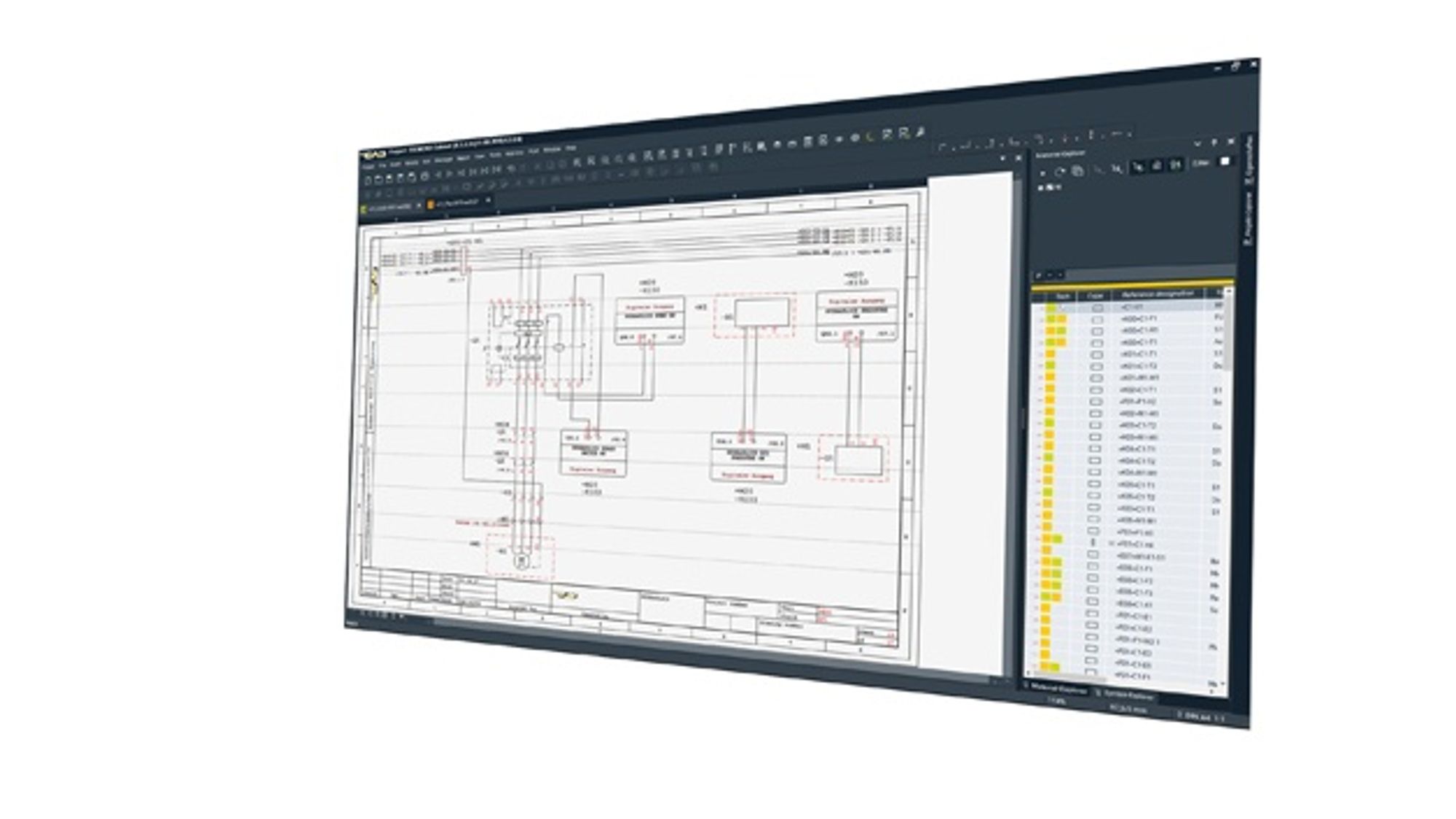
Task: Open the Help menu
Action: [x=571, y=149]
